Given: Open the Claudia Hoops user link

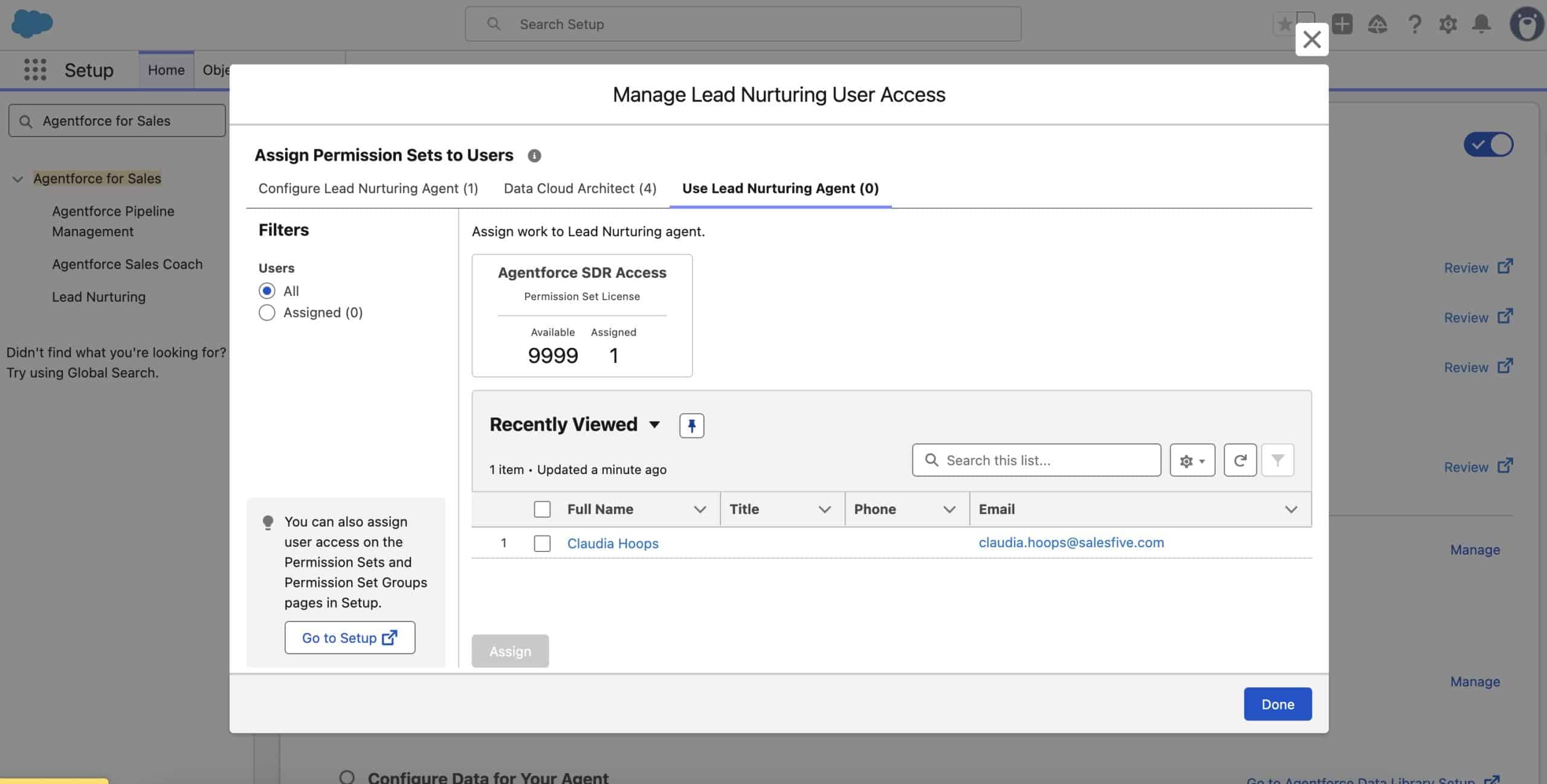Looking at the screenshot, I should pos(612,544).
